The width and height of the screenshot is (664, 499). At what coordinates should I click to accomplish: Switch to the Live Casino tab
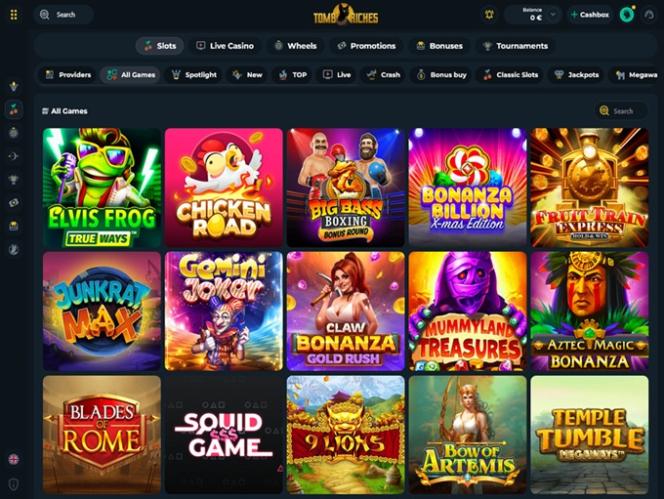[225, 46]
